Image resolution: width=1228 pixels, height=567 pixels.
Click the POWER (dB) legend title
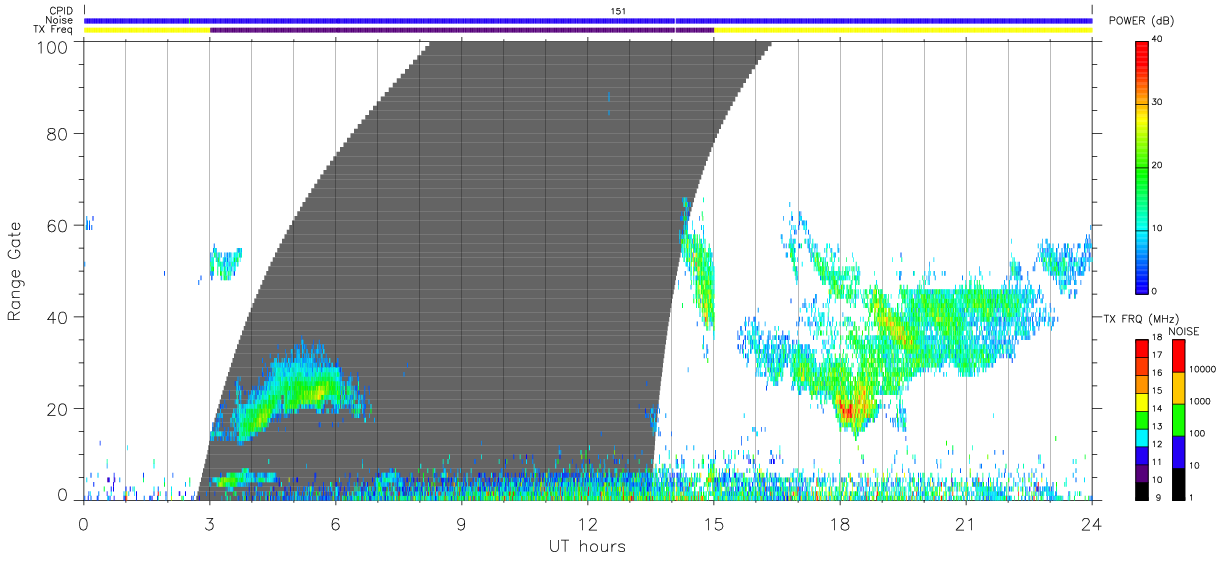point(1140,21)
